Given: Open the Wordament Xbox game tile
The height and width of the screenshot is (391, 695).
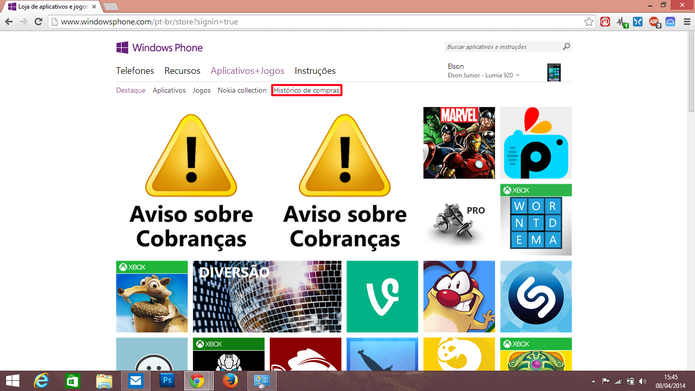Looking at the screenshot, I should pyautogui.click(x=536, y=219).
